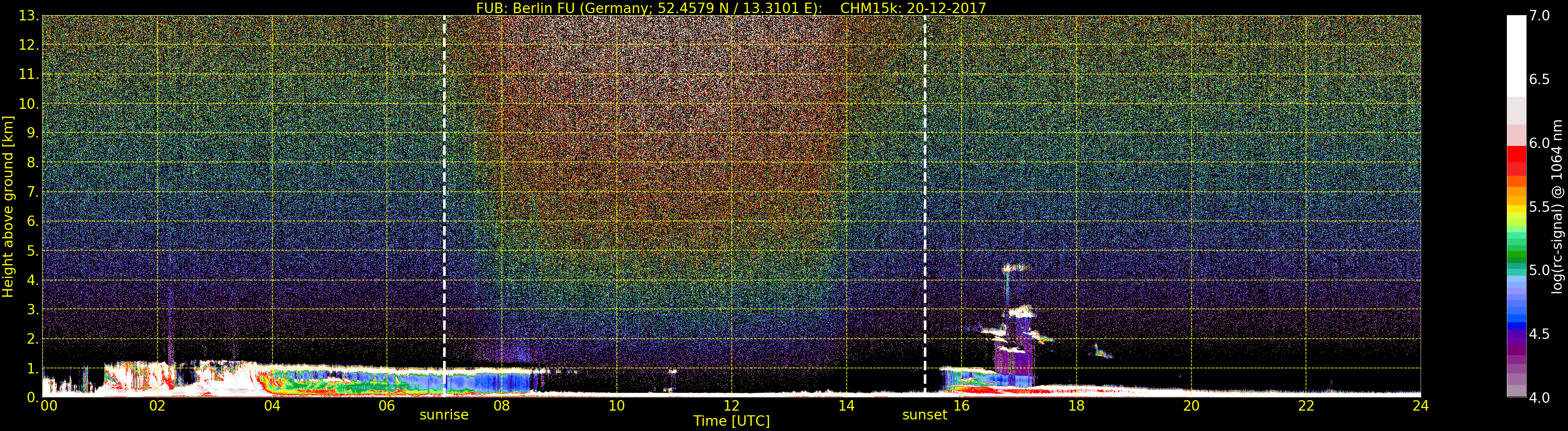Click the '5.0' colorbar tick label
The height and width of the screenshot is (431, 1568).
pos(1539,270)
